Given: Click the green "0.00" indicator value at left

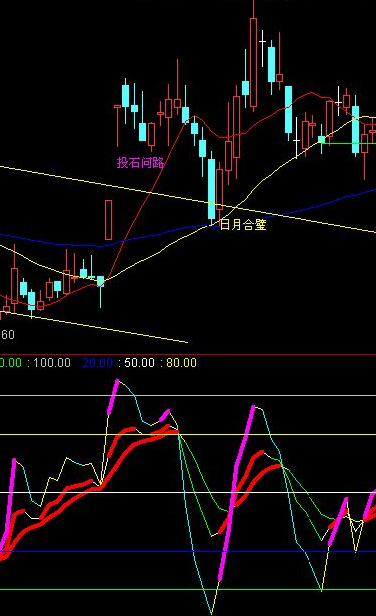Looking at the screenshot, I should coord(11,362).
